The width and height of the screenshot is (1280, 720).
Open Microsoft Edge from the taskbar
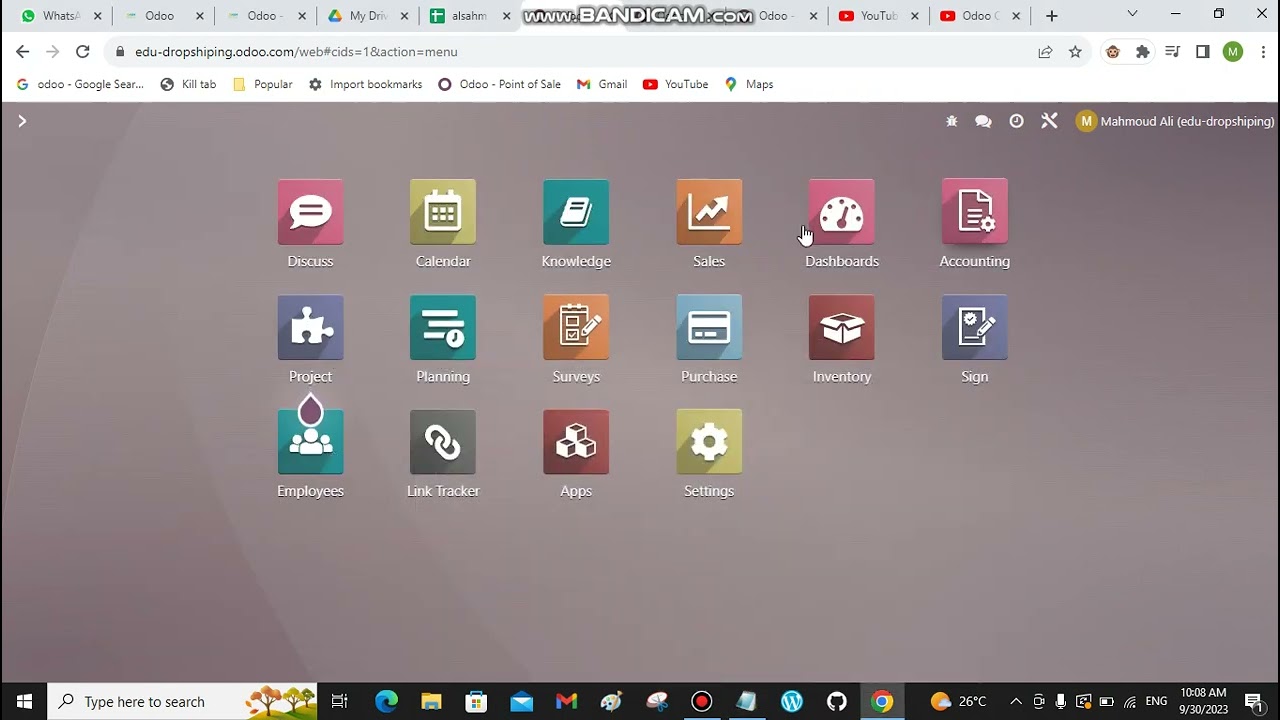[386, 701]
